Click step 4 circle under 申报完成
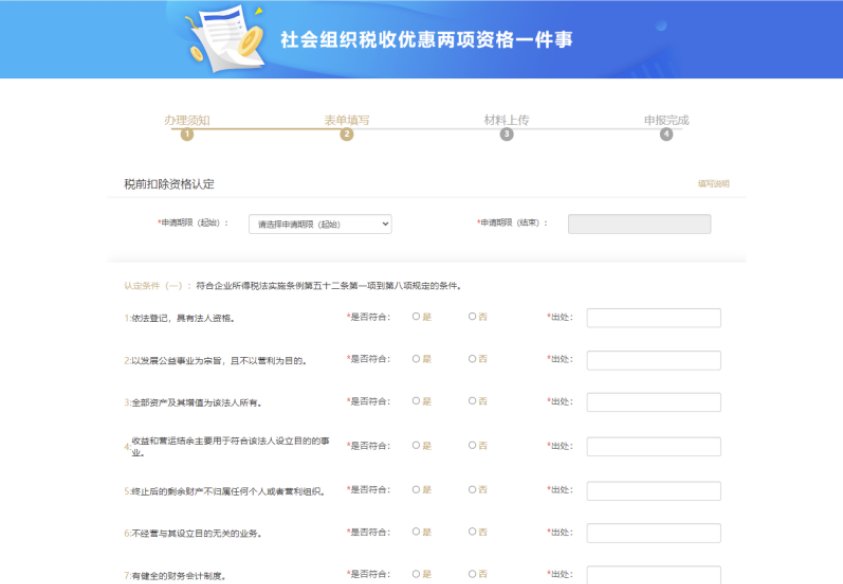This screenshot has height=584, width=843. click(x=667, y=135)
